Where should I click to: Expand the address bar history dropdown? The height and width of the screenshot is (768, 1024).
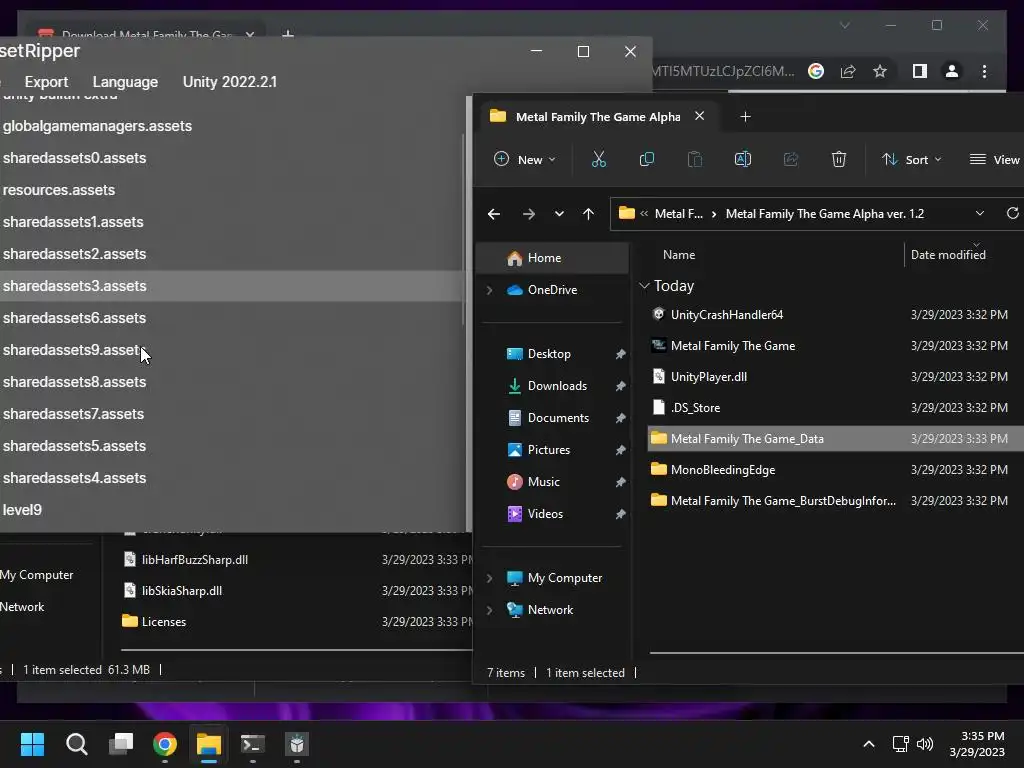pyautogui.click(x=980, y=214)
